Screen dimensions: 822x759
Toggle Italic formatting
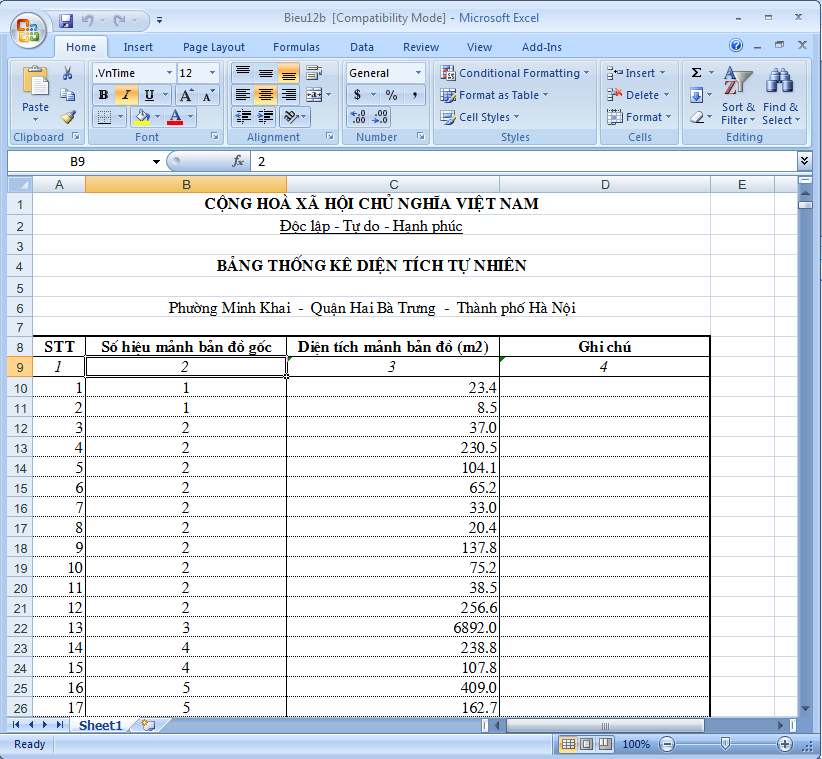126,95
